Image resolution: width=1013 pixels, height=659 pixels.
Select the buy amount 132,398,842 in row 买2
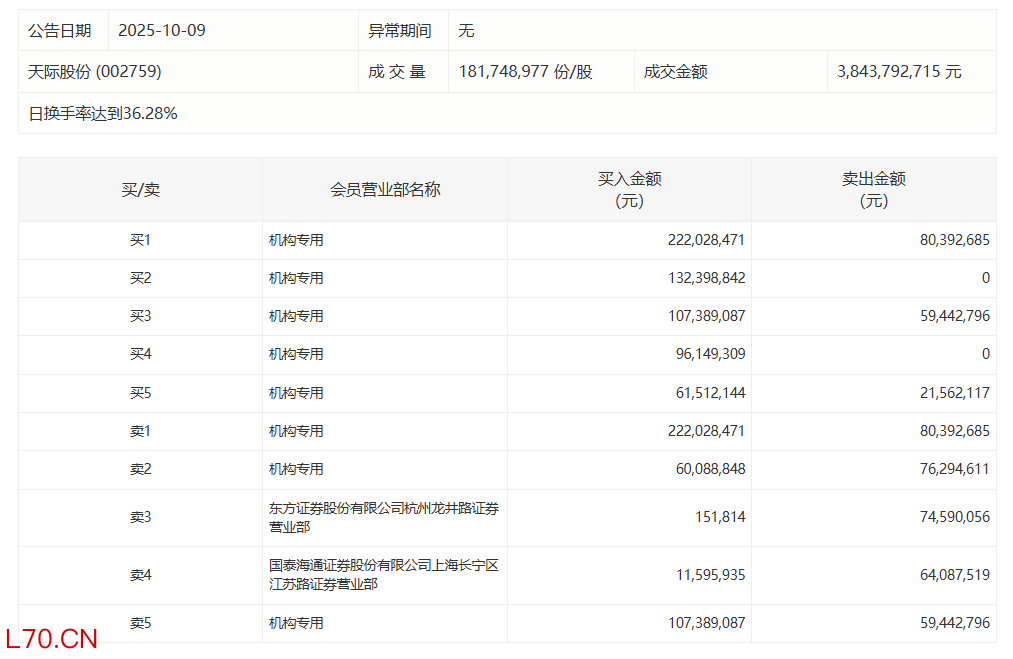click(x=706, y=278)
